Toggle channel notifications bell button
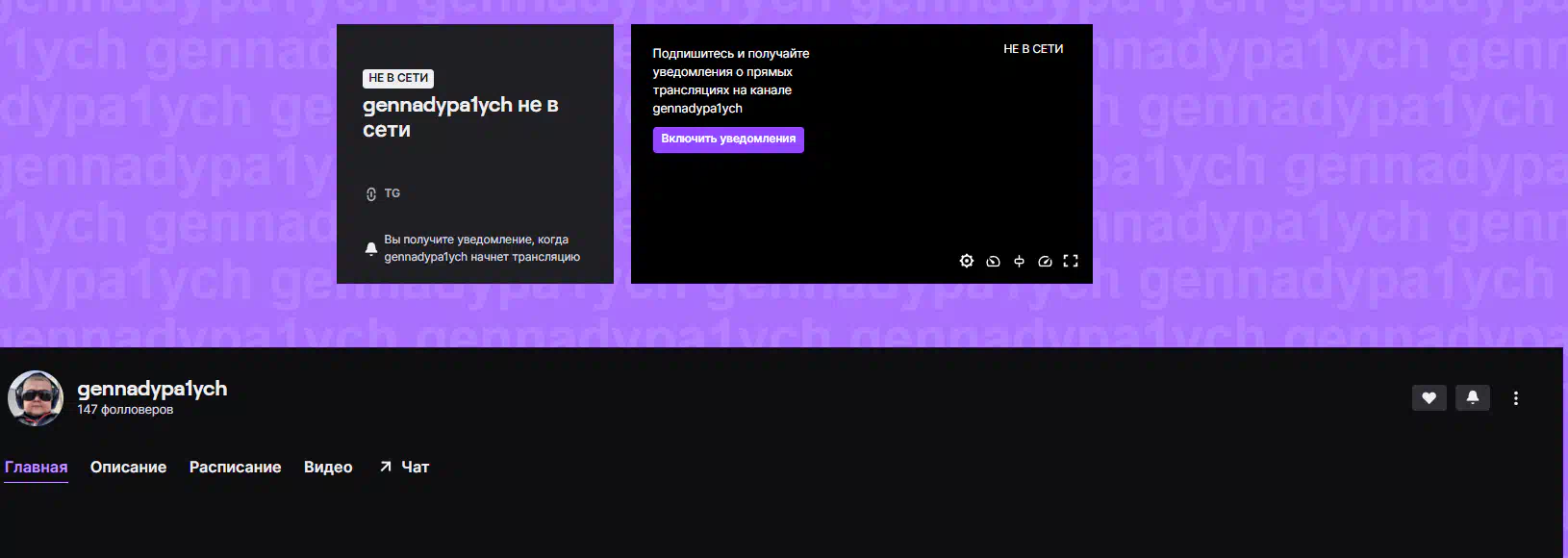1568x558 pixels. coord(1473,398)
